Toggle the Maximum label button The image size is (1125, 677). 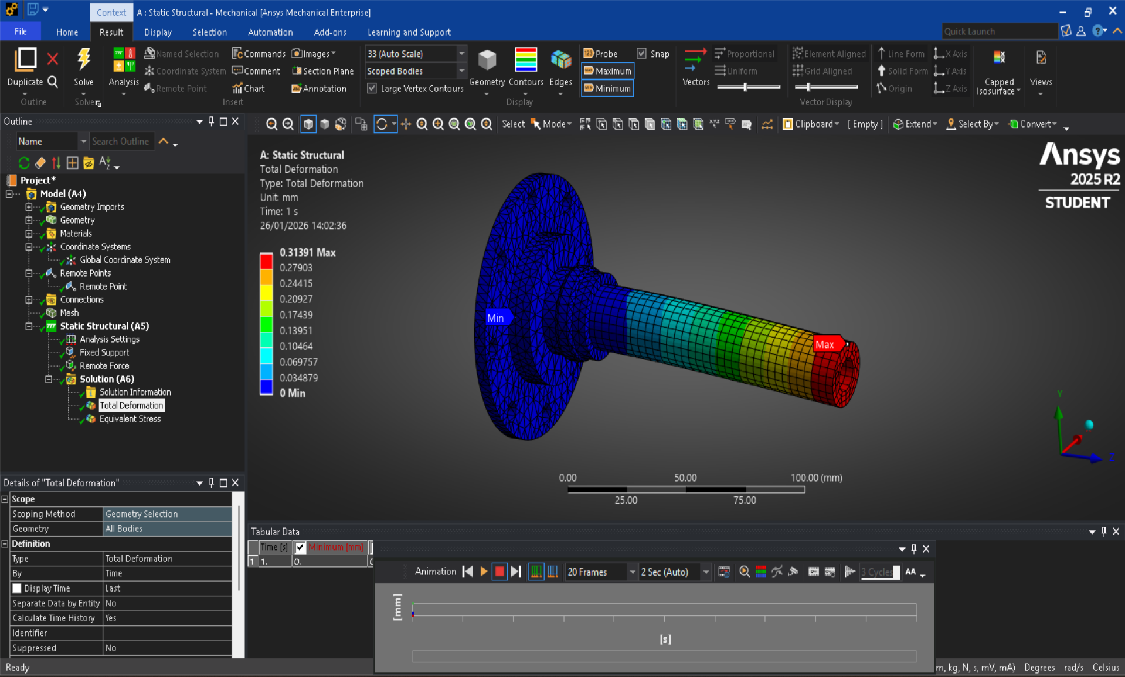(607, 71)
